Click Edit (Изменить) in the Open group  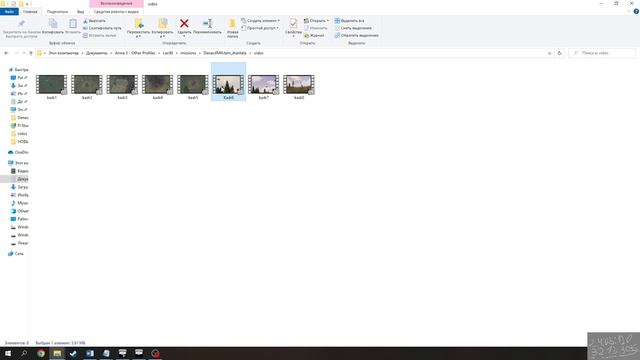(316, 28)
